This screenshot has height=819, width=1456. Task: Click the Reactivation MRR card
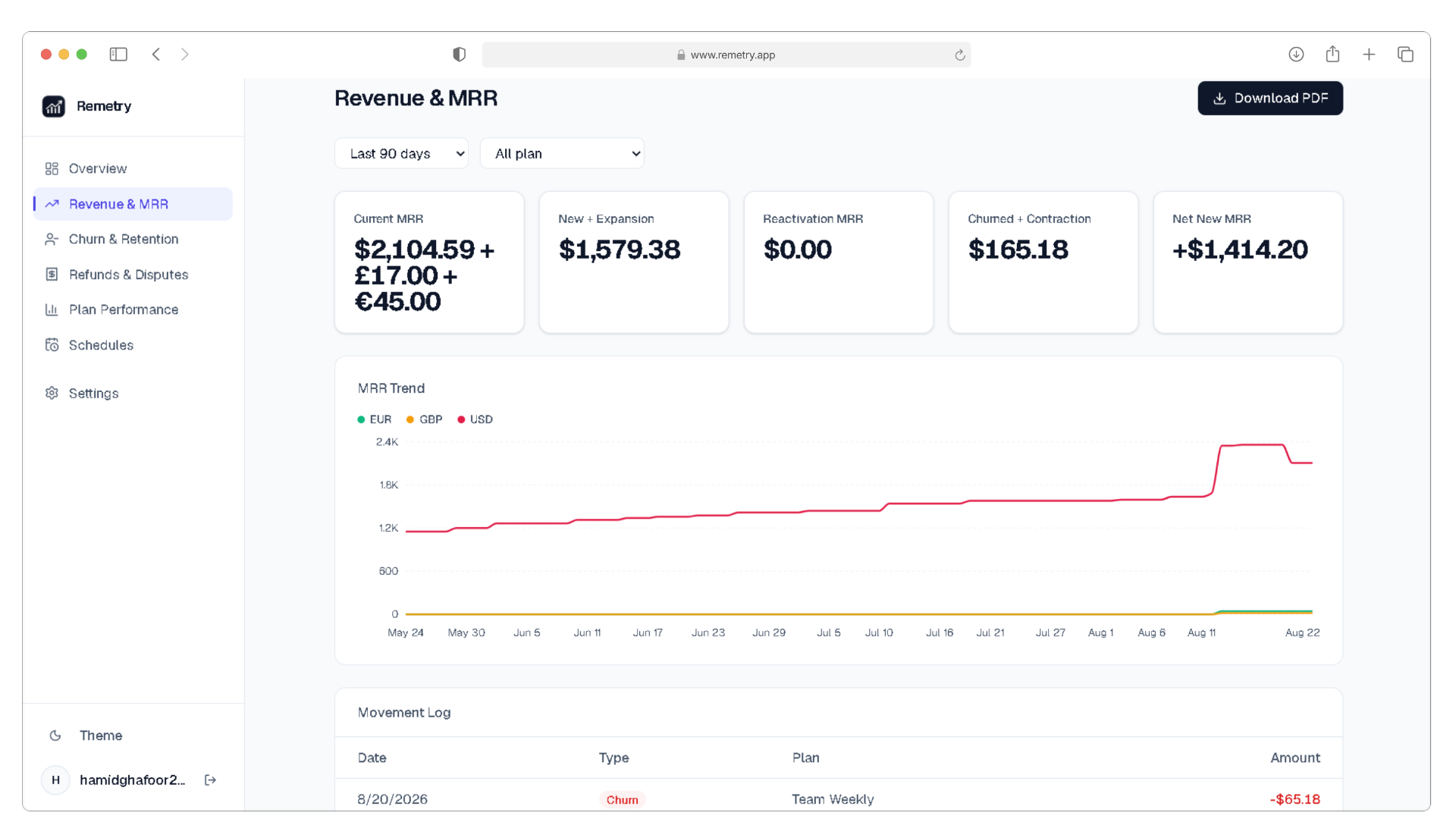(839, 262)
